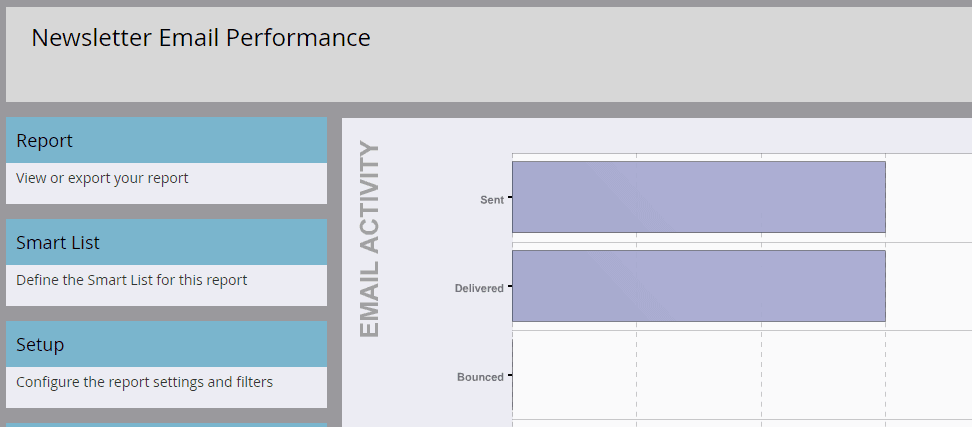Open the Report tile
972x427 pixels.
coord(166,141)
